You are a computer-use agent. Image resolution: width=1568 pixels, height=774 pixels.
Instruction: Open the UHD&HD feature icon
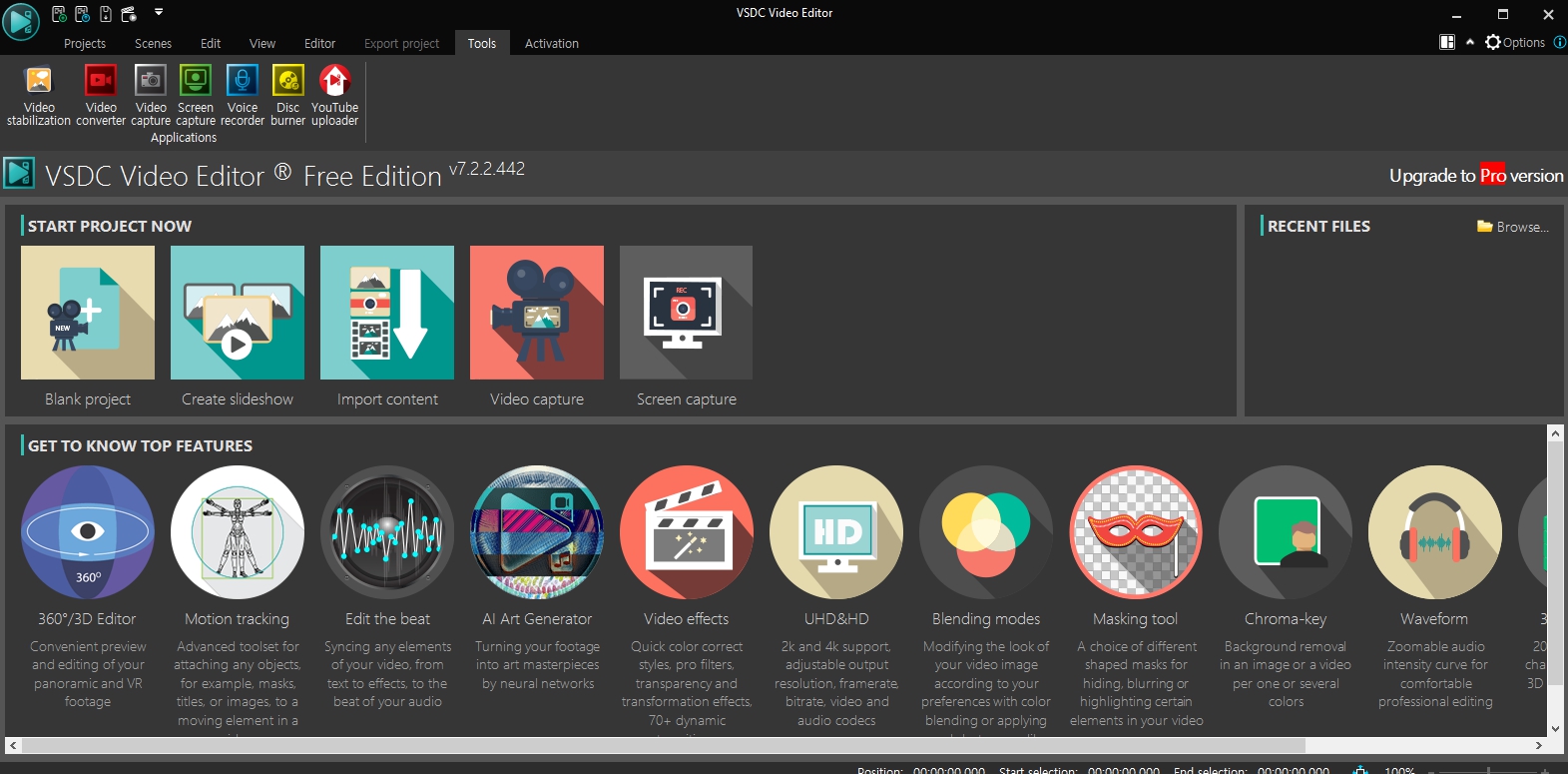[x=836, y=532]
